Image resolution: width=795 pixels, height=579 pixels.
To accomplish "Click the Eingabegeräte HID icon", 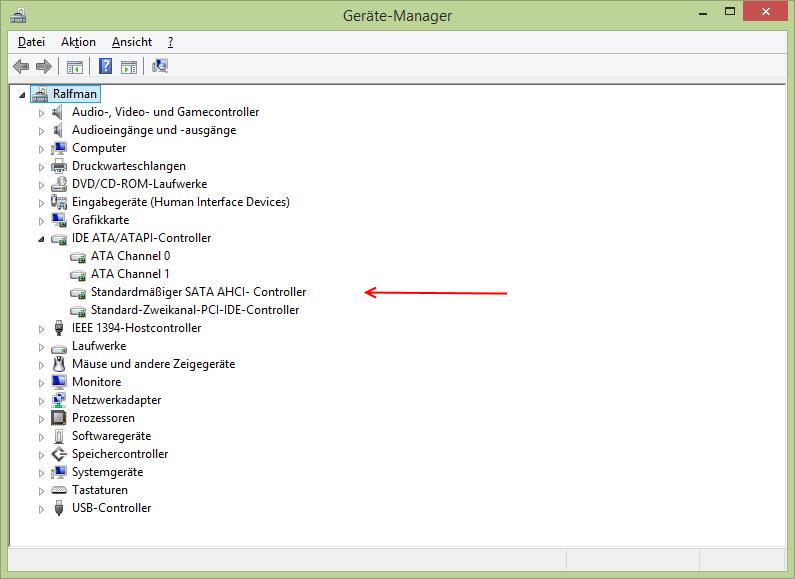I will click(x=59, y=202).
